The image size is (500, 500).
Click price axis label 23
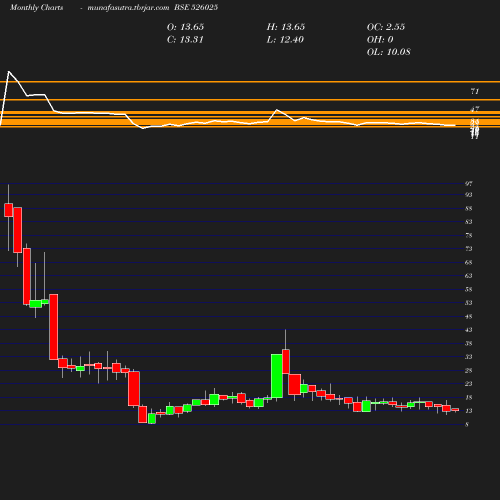469,384
